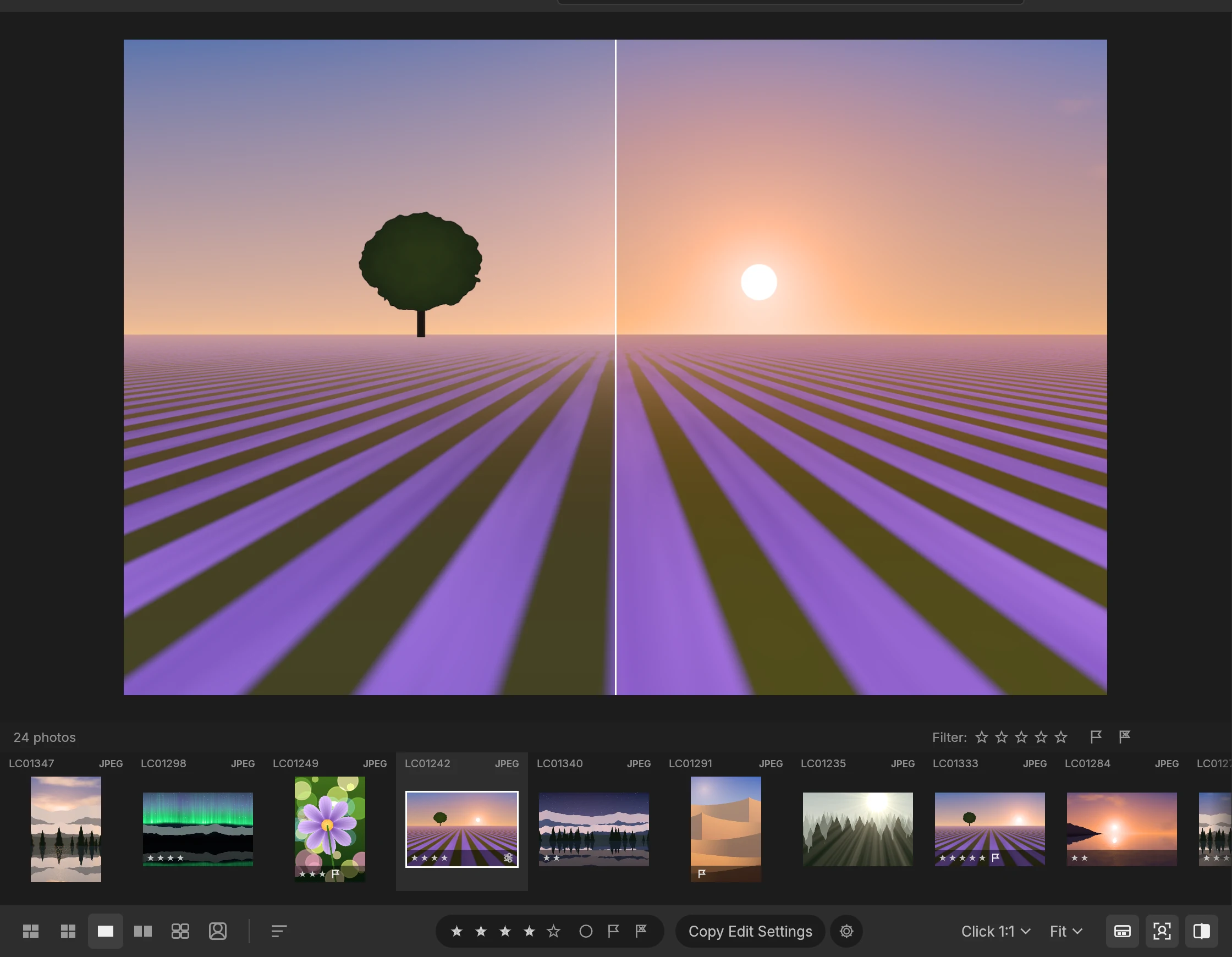Select the LC01242 lavender field thumbnail

462,829
